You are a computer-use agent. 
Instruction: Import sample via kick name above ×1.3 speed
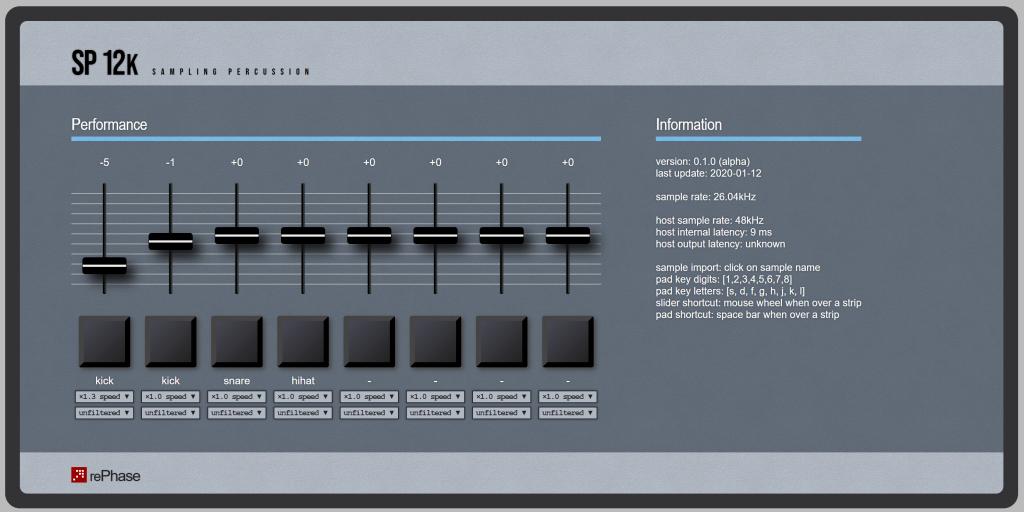(x=104, y=380)
